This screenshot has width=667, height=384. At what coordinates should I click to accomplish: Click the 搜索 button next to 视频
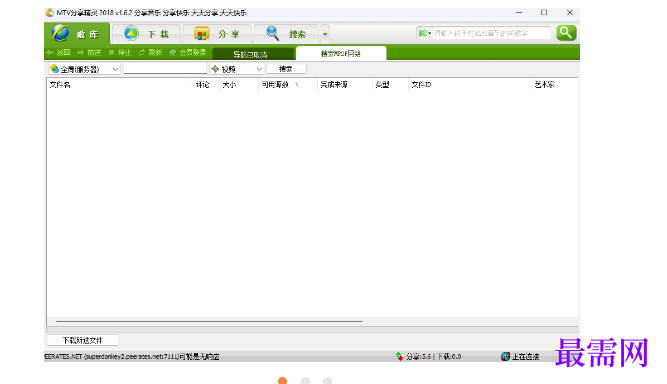(286, 69)
